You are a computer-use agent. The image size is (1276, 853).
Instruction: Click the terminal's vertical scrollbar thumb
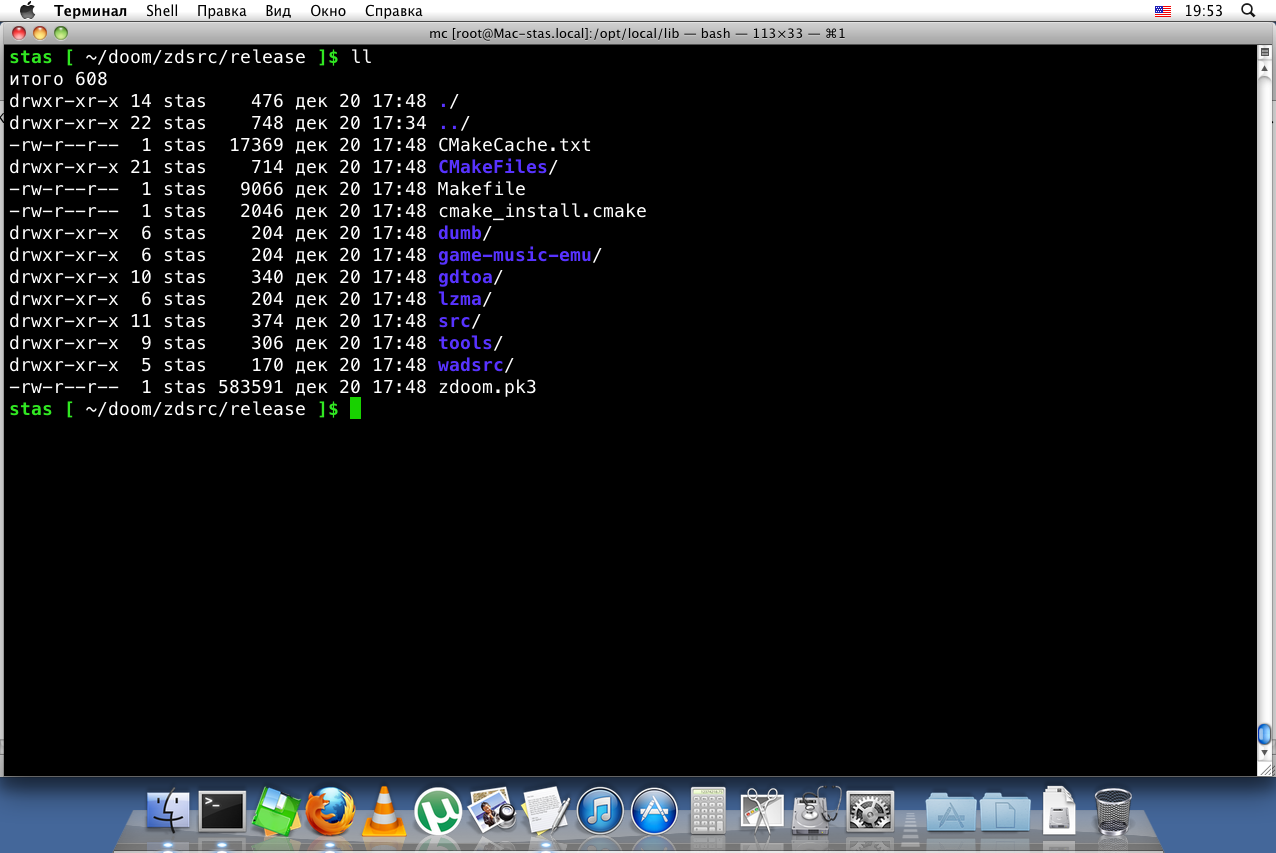tap(1265, 734)
